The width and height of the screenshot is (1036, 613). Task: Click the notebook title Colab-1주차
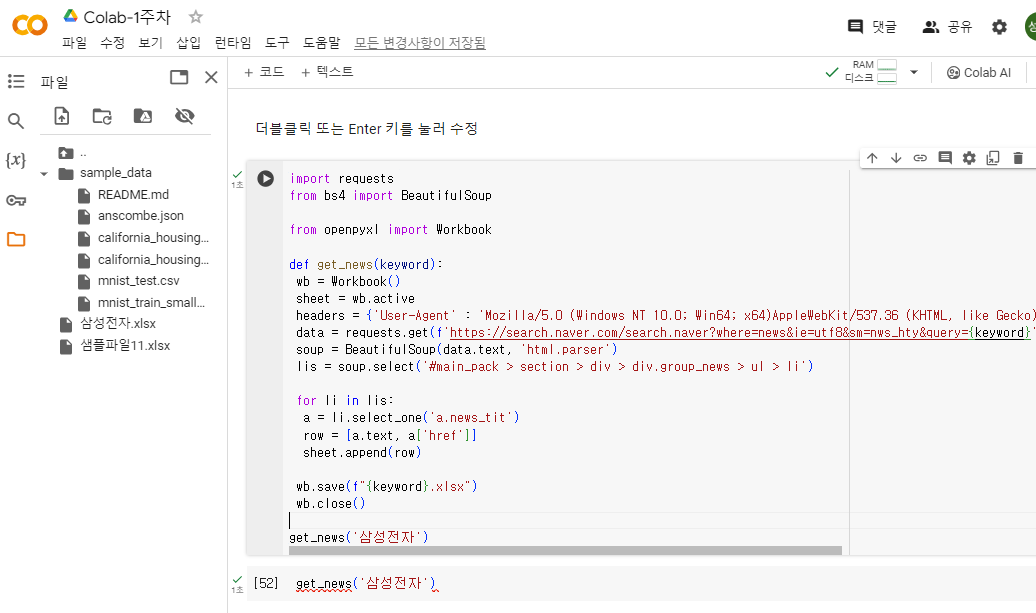[x=127, y=17]
